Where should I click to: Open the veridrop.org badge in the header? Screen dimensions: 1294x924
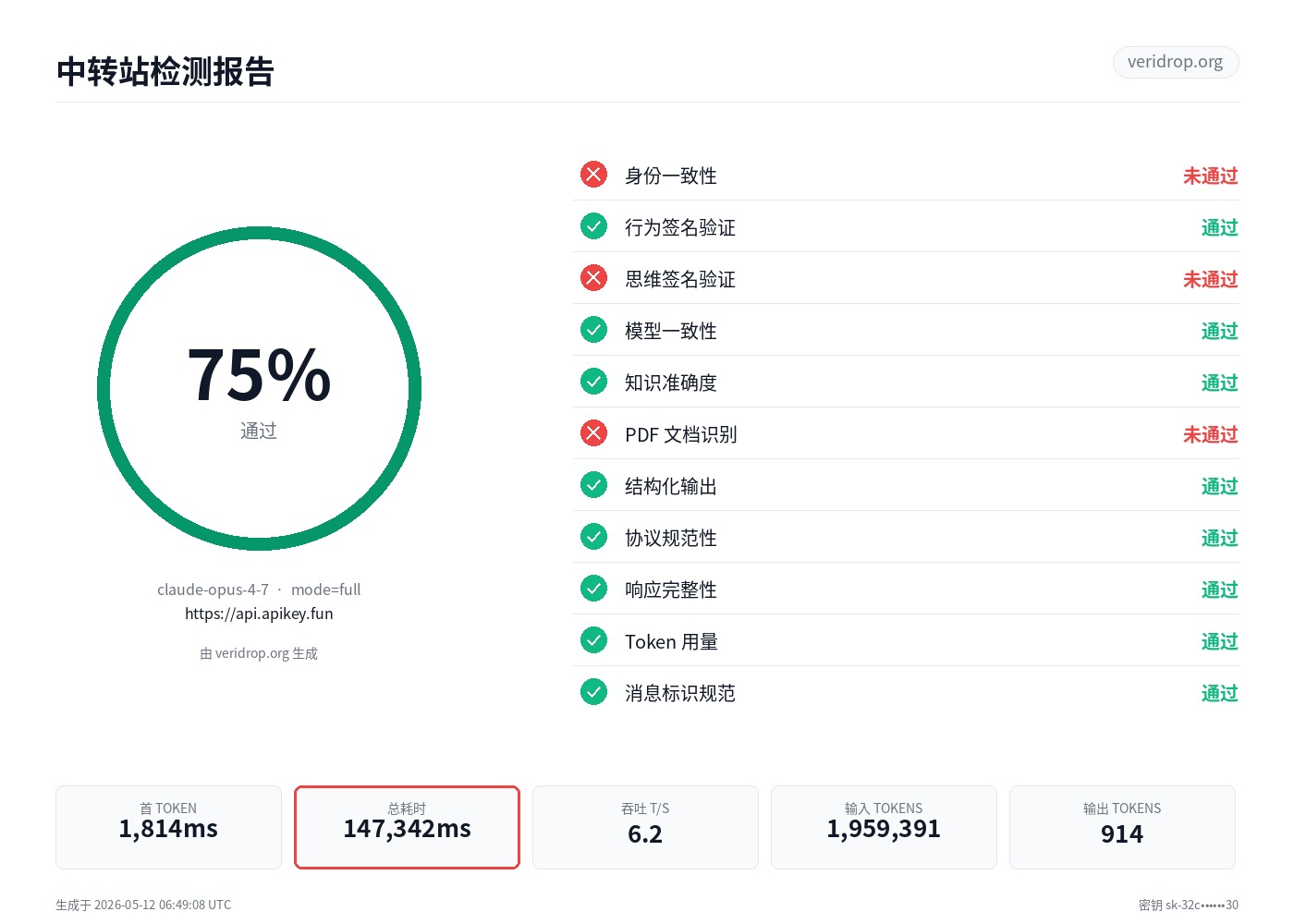[x=1176, y=62]
